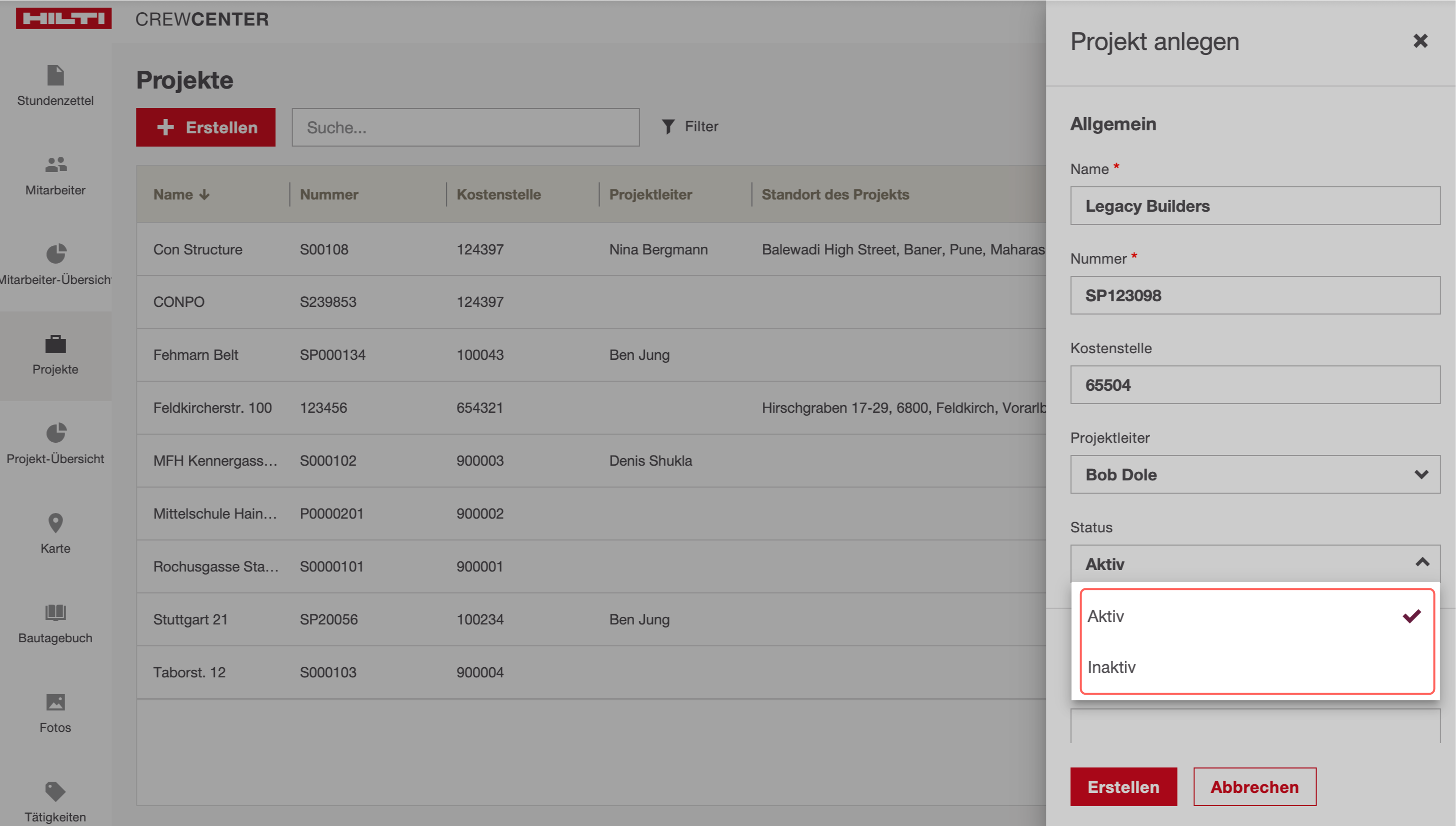Open Projekt-Übersicht pie chart icon
The image size is (1456, 826).
[55, 433]
